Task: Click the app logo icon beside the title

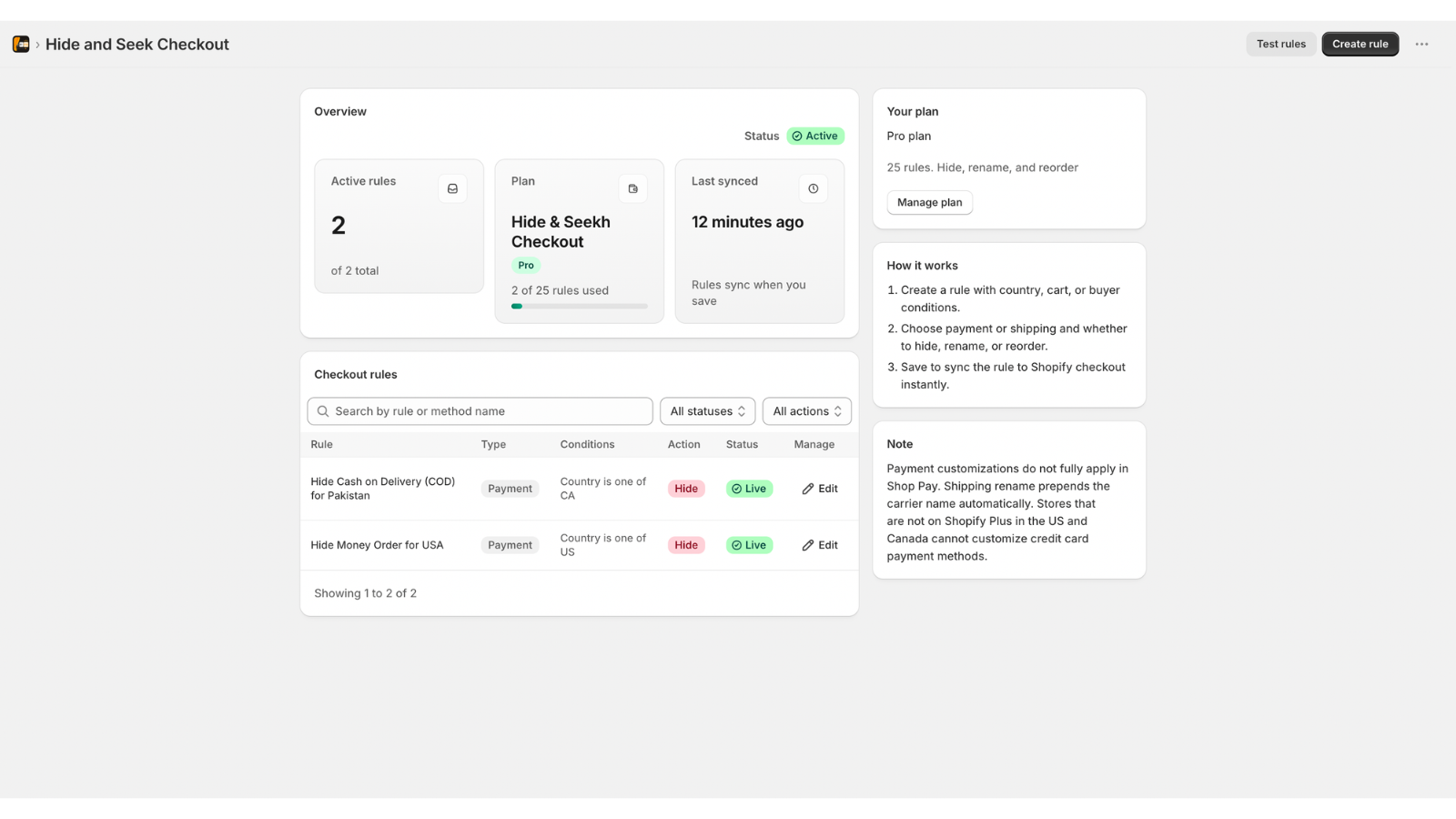Action: click(21, 44)
